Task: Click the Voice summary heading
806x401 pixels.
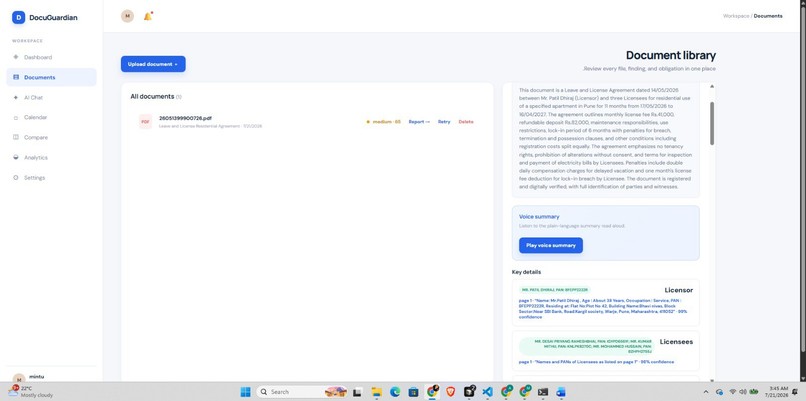Action: tap(539, 217)
